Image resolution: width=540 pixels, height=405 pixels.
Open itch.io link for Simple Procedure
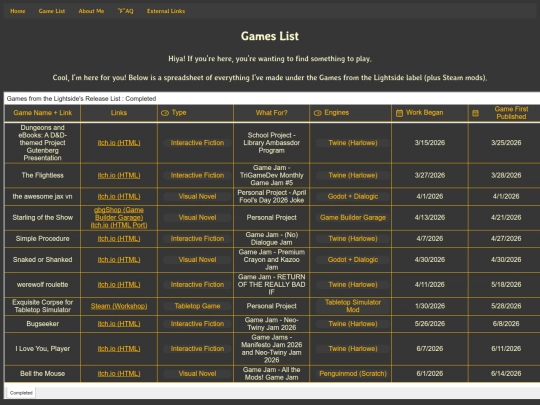(119, 239)
